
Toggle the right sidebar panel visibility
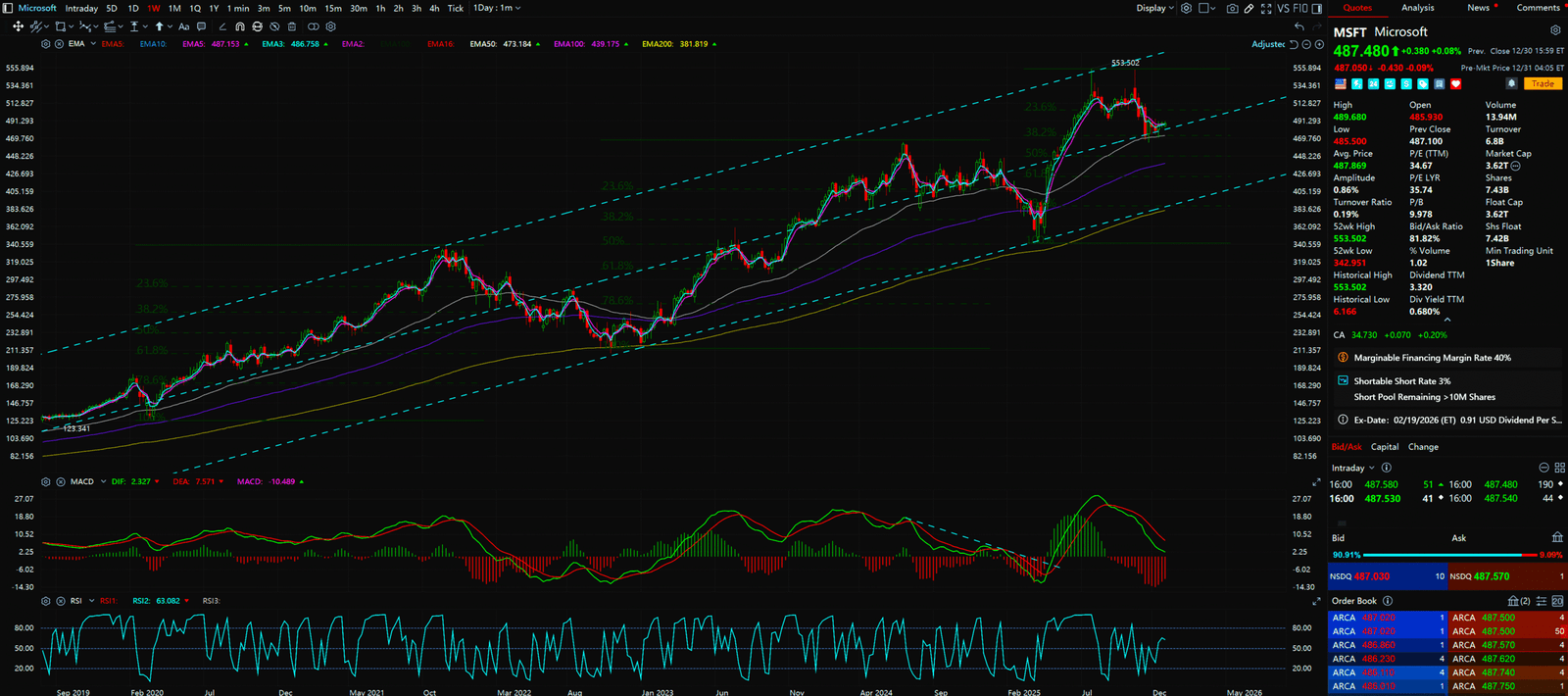click(1317, 8)
